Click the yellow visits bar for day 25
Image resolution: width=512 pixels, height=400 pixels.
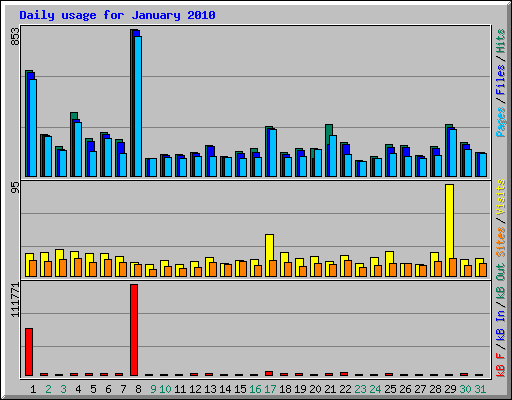pos(389,264)
